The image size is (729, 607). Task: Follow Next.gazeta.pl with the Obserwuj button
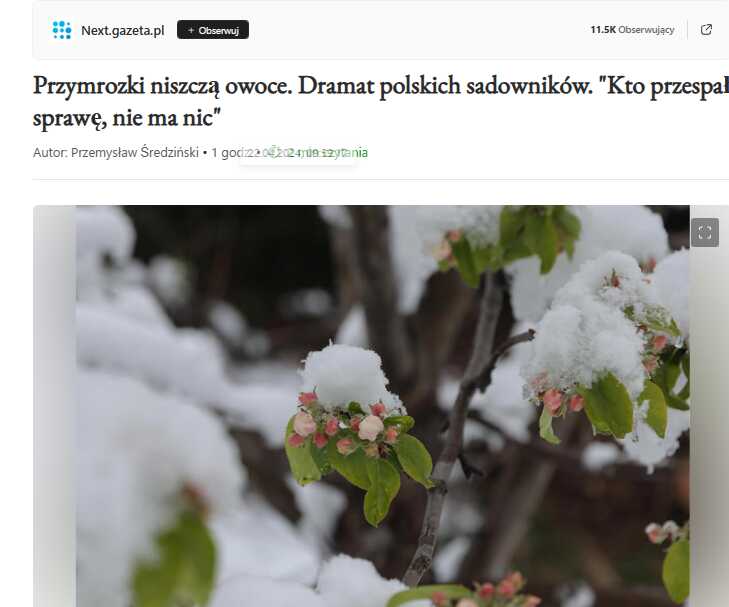tap(213, 30)
